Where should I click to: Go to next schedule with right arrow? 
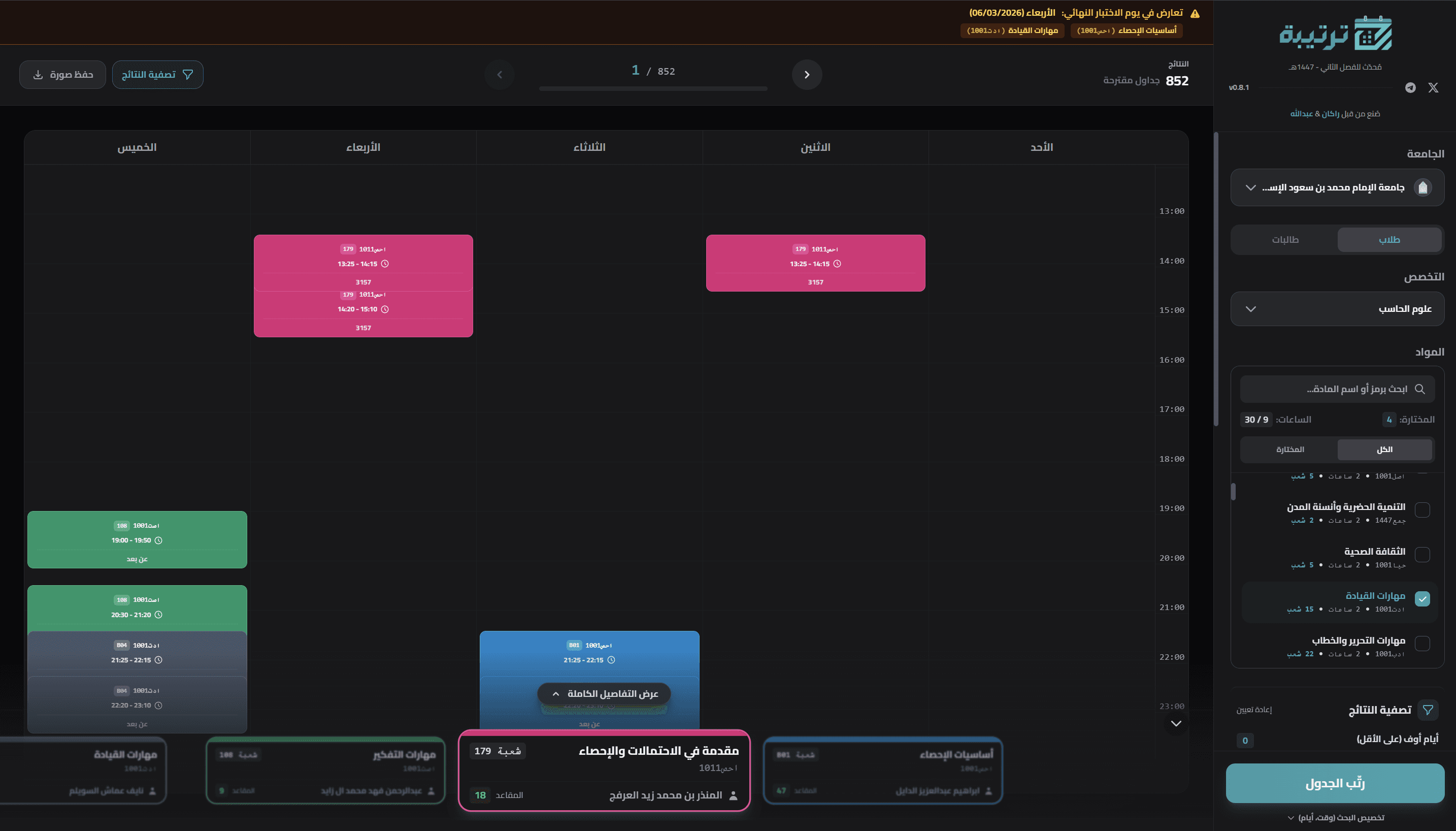(x=807, y=74)
